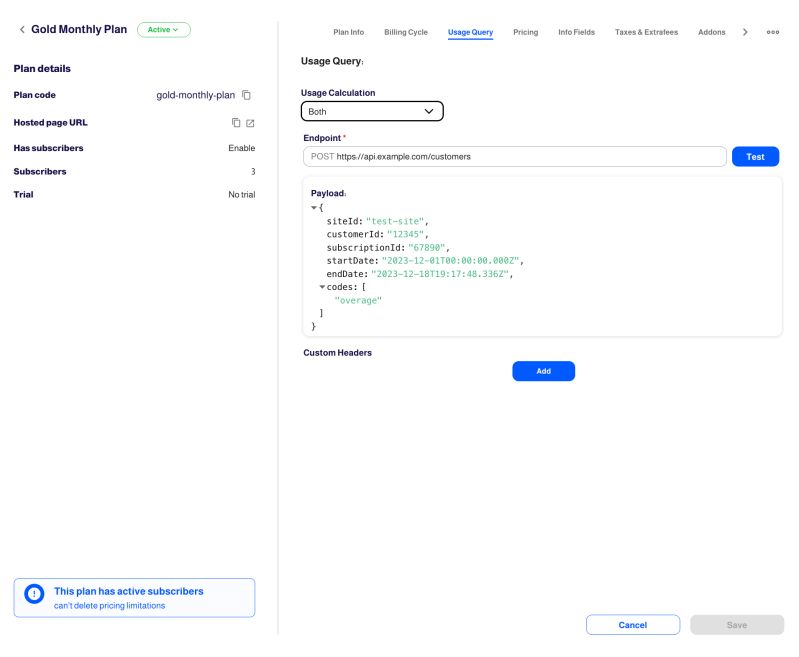Viewport: 799px width, 657px height.
Task: Click the Has subscribers Enable value
Action: (x=242, y=148)
